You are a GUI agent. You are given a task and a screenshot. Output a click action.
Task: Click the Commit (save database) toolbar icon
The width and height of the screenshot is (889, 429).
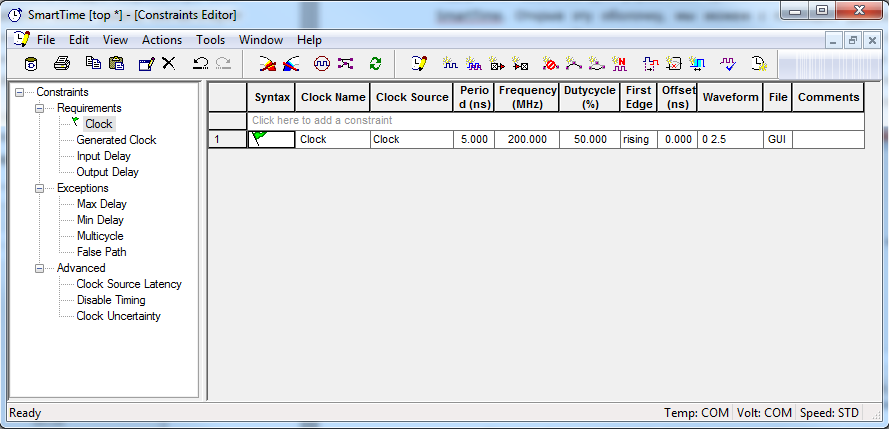tap(32, 63)
